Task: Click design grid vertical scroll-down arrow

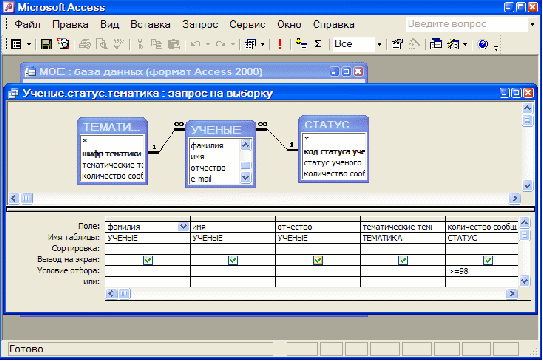Action: (525, 281)
